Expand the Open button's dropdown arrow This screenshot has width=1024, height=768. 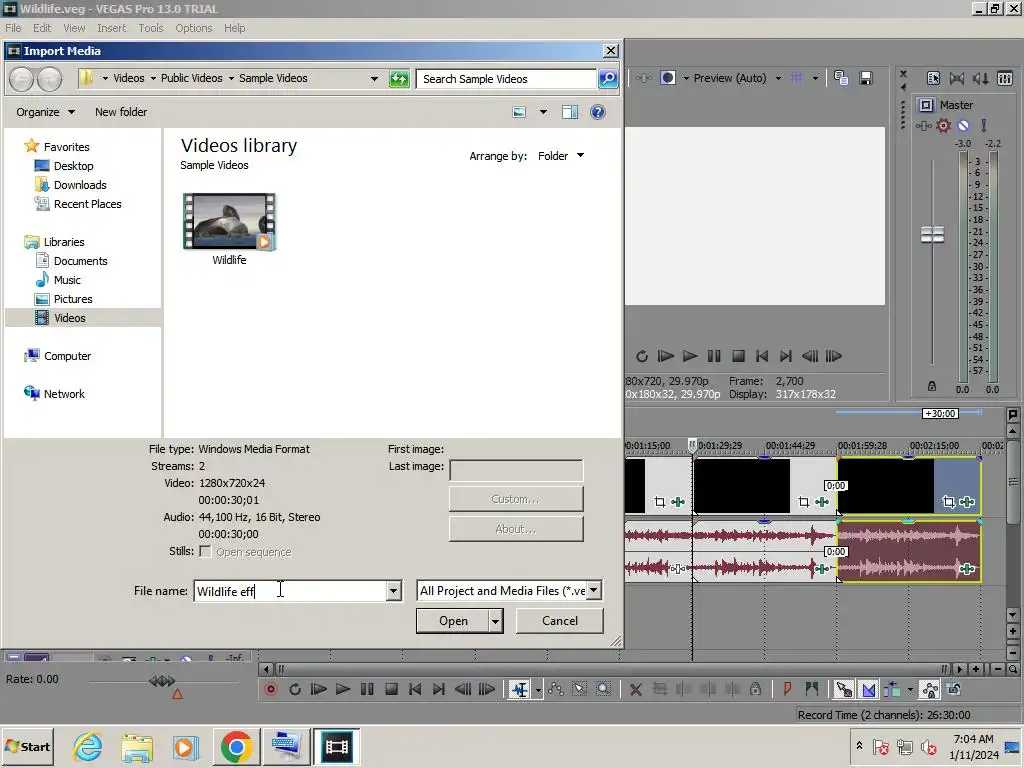click(496, 621)
